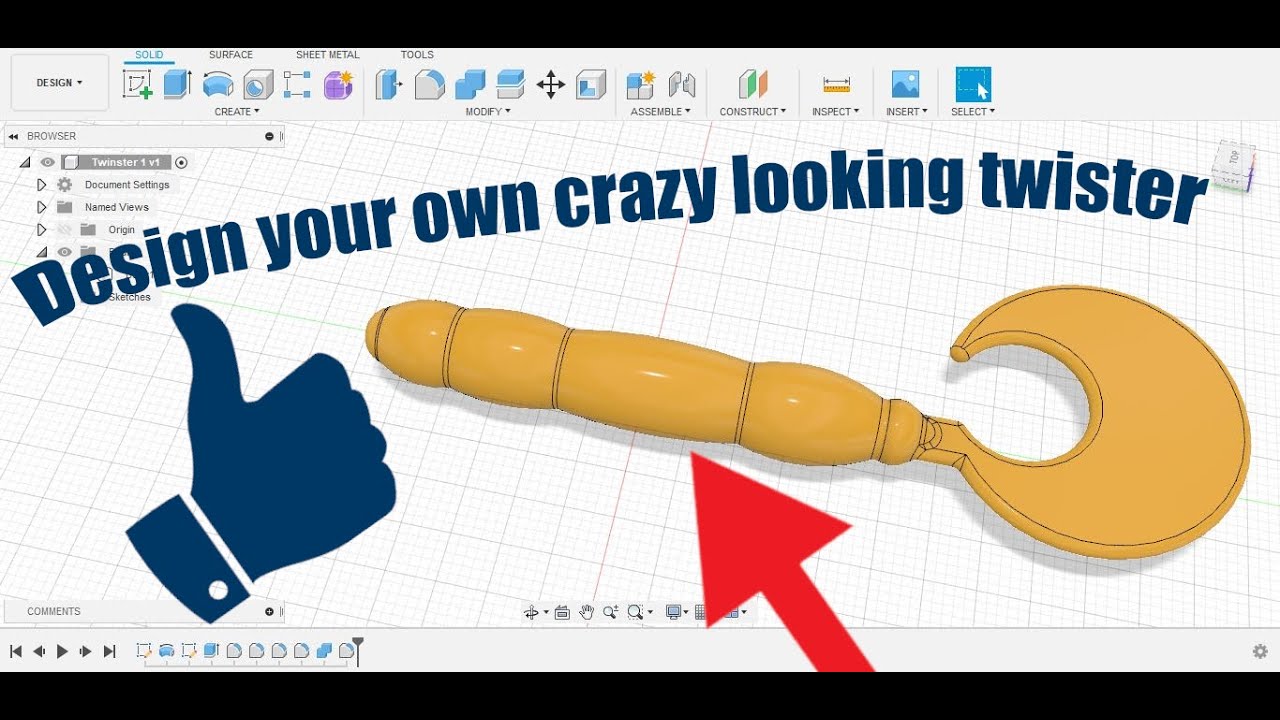1280x720 pixels.
Task: Click the Orbit tool in navigation bar
Action: [x=532, y=612]
